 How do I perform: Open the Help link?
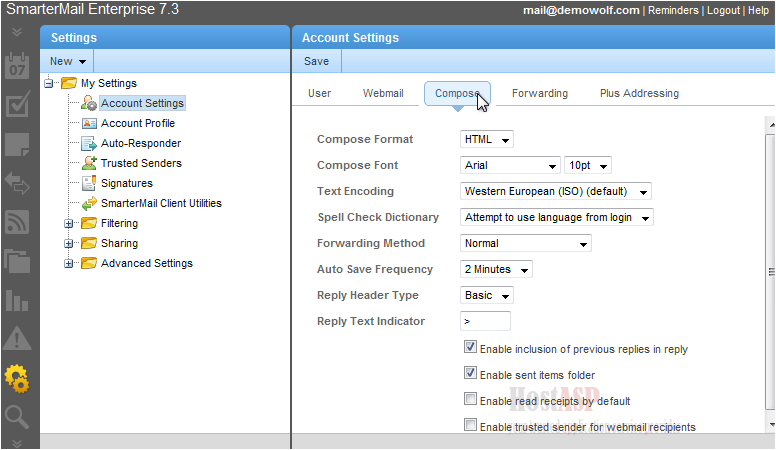[x=758, y=10]
